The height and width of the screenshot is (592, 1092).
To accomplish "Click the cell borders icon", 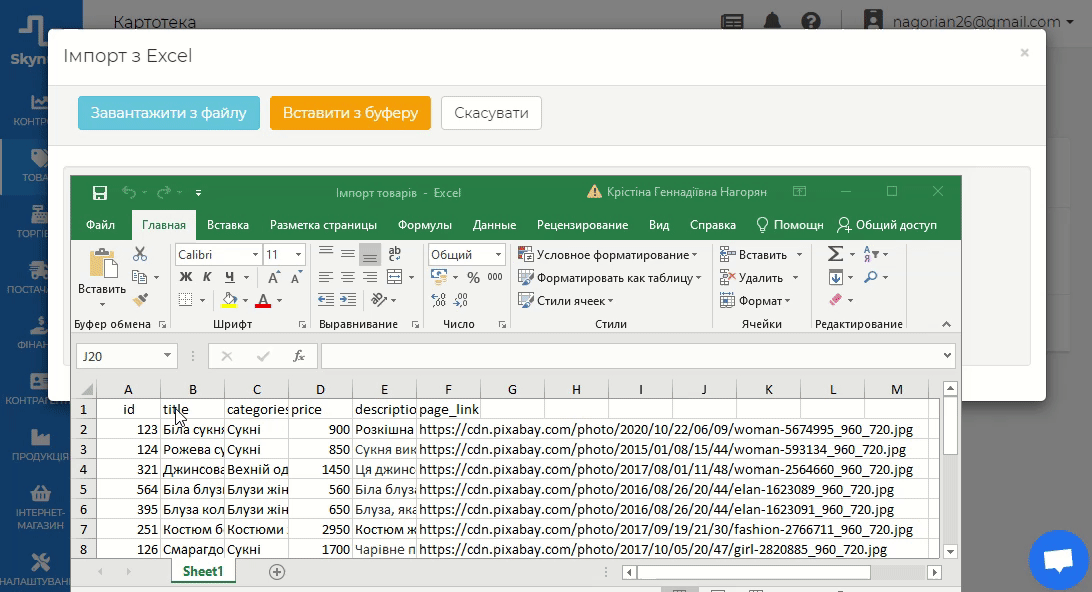I will (185, 300).
